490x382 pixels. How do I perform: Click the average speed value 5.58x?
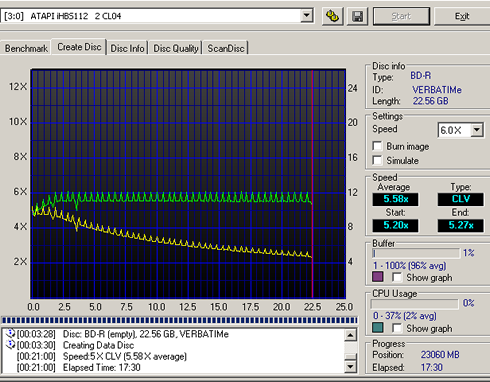coord(395,199)
